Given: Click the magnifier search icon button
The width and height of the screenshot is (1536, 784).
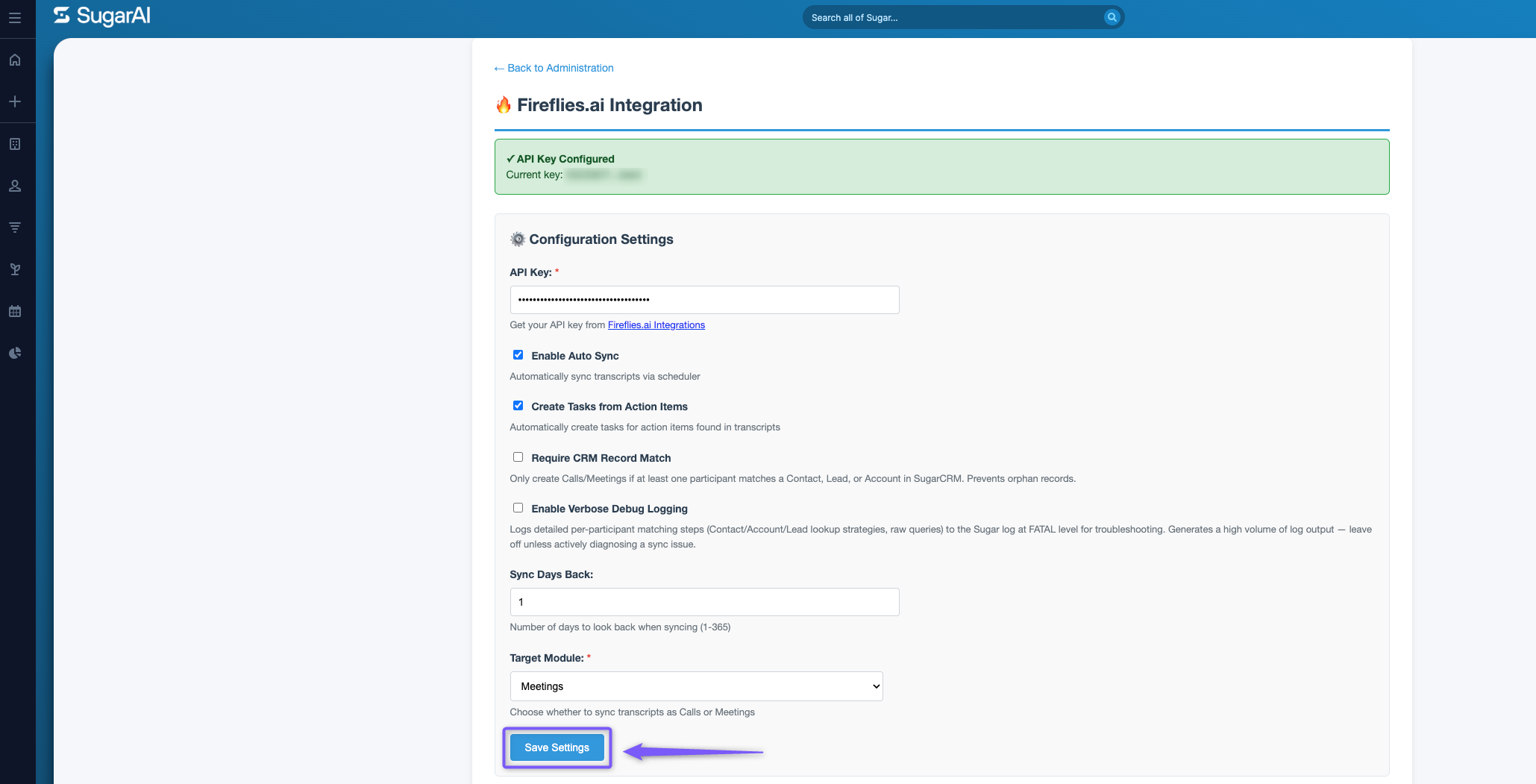Looking at the screenshot, I should [1112, 17].
